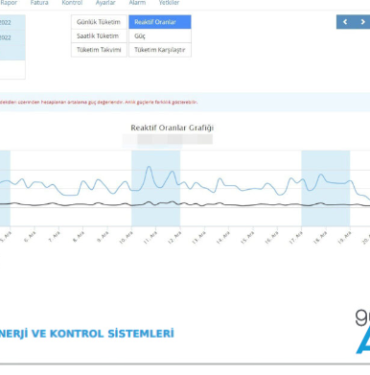Open the Alarm menu
The width and height of the screenshot is (370, 375).
click(x=137, y=3)
